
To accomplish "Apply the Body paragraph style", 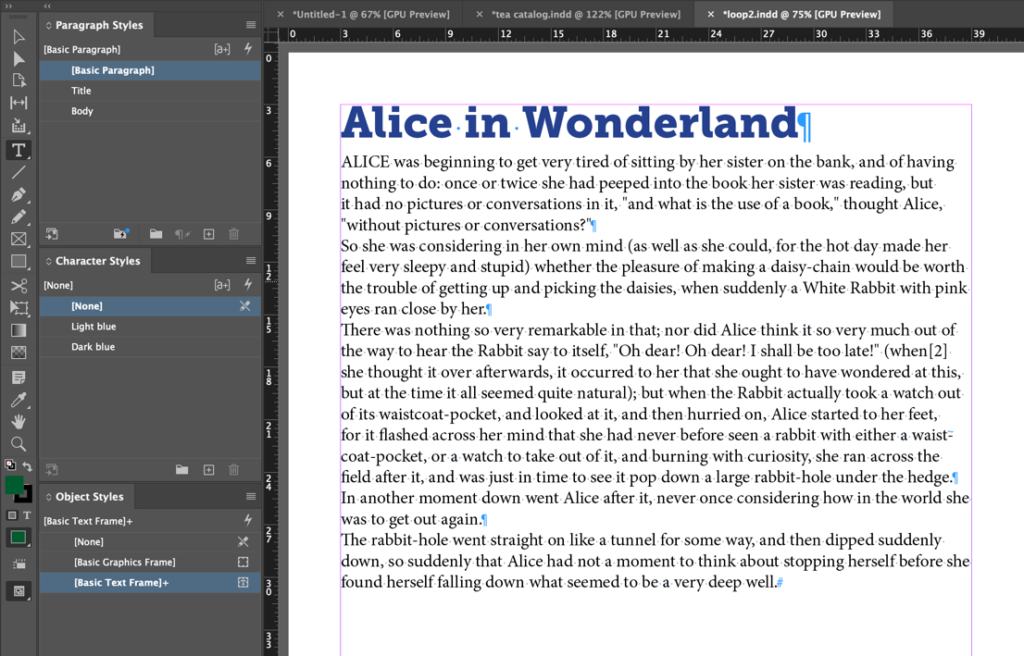I will click(x=150, y=111).
